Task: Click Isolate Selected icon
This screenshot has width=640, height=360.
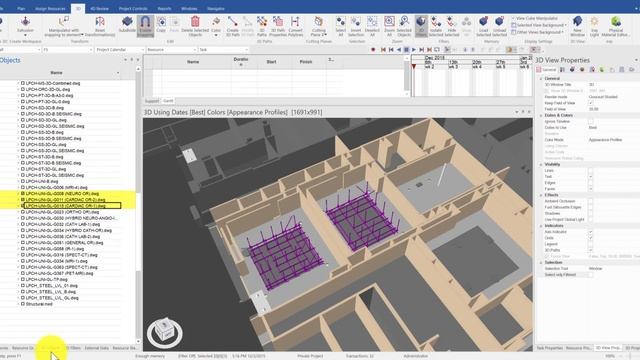Action: [436, 22]
